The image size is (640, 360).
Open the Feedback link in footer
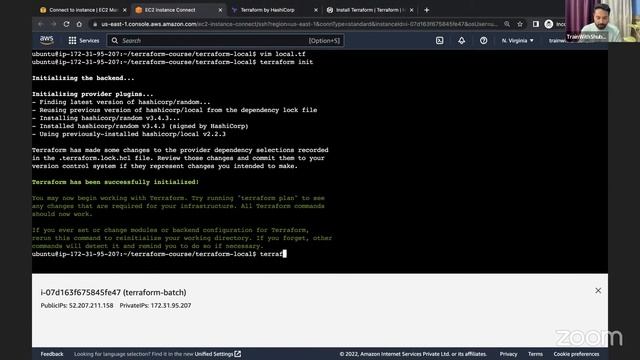click(52, 354)
